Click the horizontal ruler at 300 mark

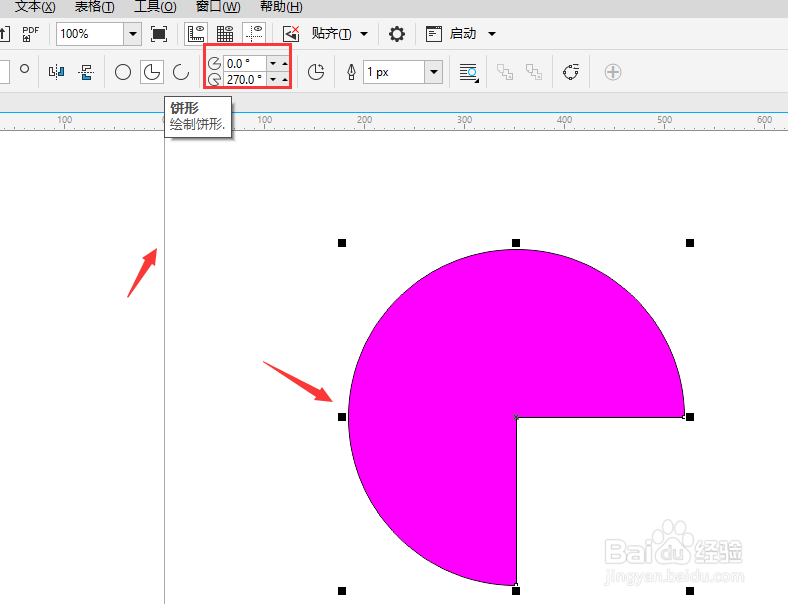pos(464,120)
